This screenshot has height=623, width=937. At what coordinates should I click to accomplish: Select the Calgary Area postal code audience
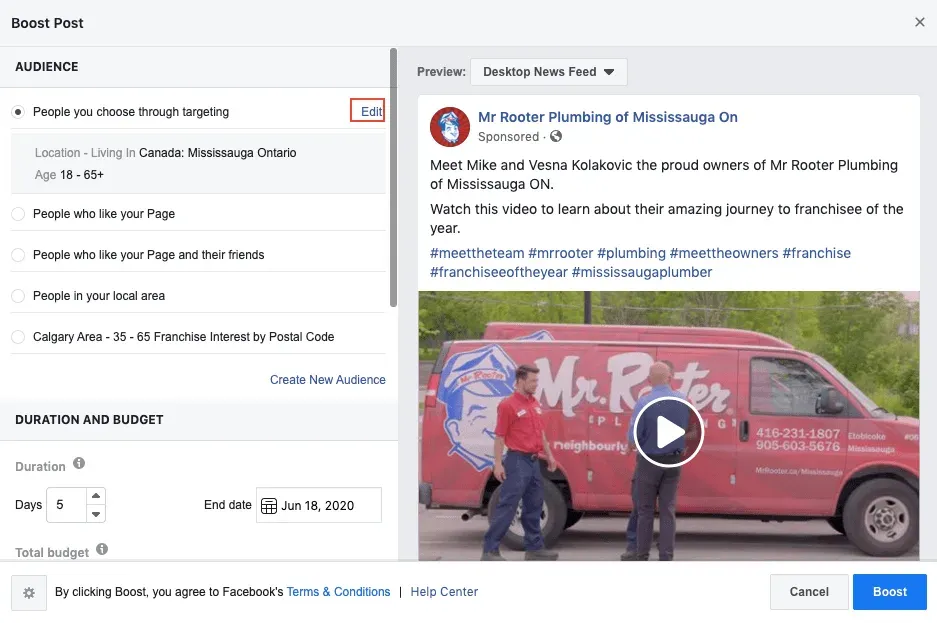[17, 339]
